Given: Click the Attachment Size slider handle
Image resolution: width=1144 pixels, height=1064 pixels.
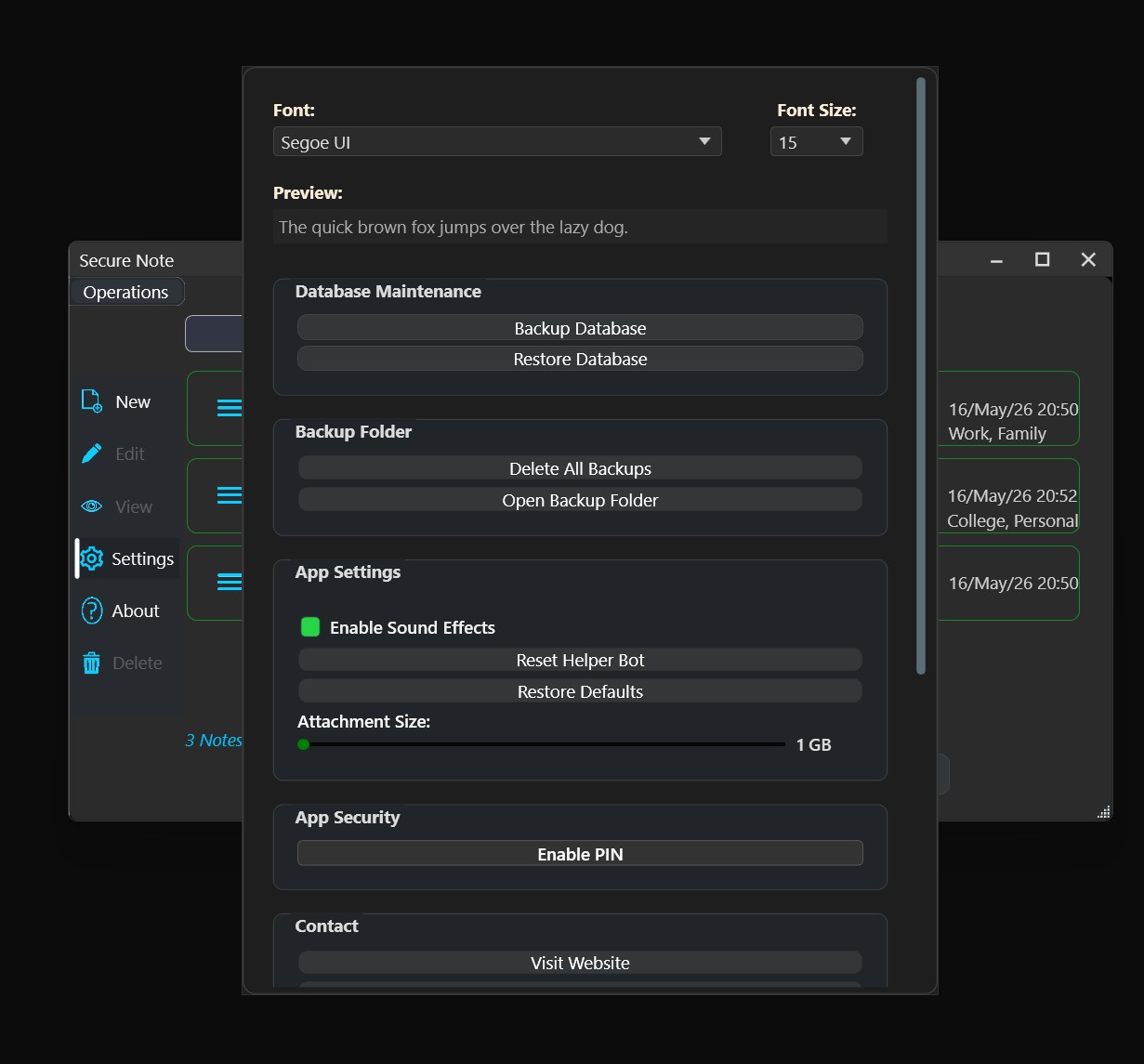Looking at the screenshot, I should 303,744.
